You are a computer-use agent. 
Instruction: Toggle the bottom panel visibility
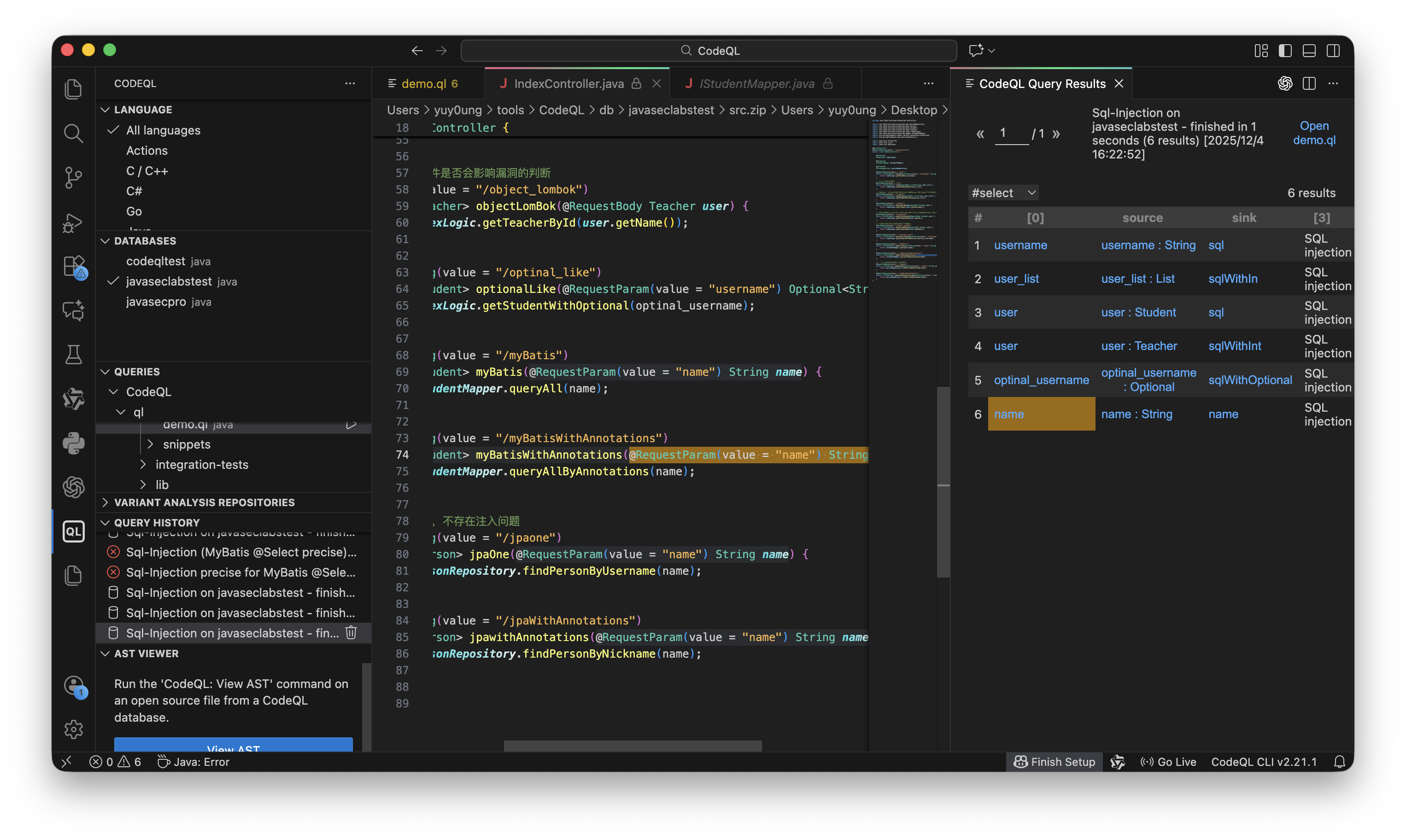pyautogui.click(x=1309, y=51)
